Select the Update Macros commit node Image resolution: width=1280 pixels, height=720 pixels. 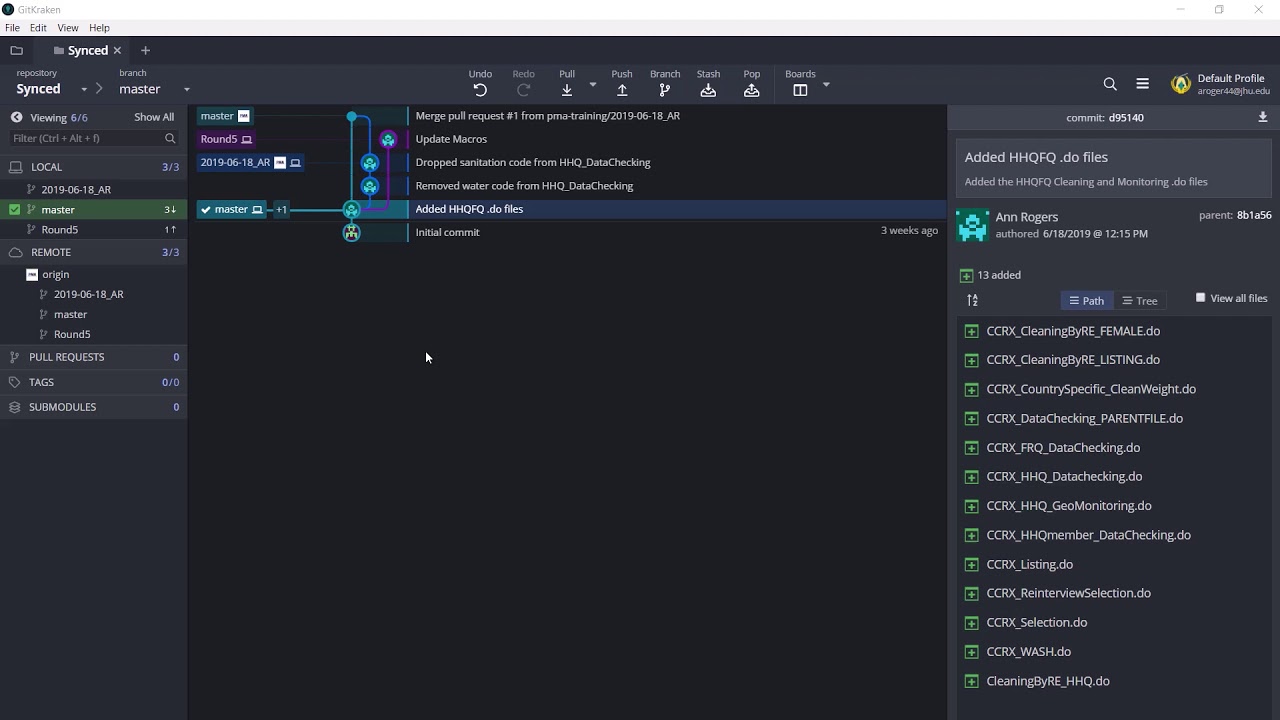click(x=388, y=139)
